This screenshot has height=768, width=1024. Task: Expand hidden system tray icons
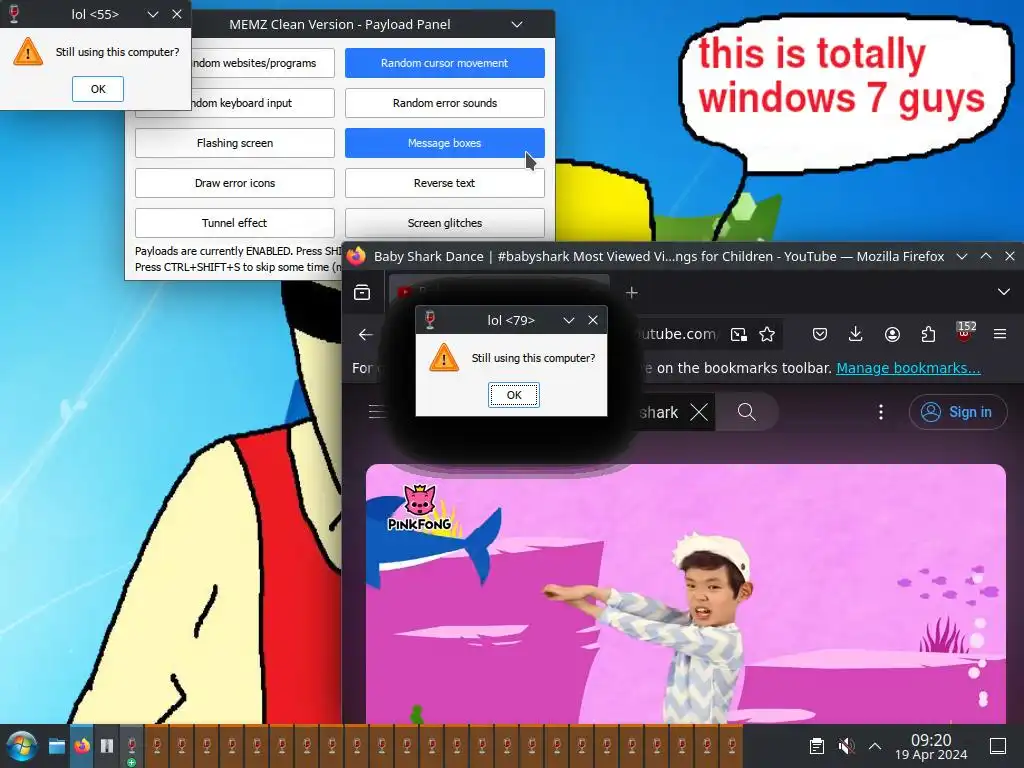point(875,746)
